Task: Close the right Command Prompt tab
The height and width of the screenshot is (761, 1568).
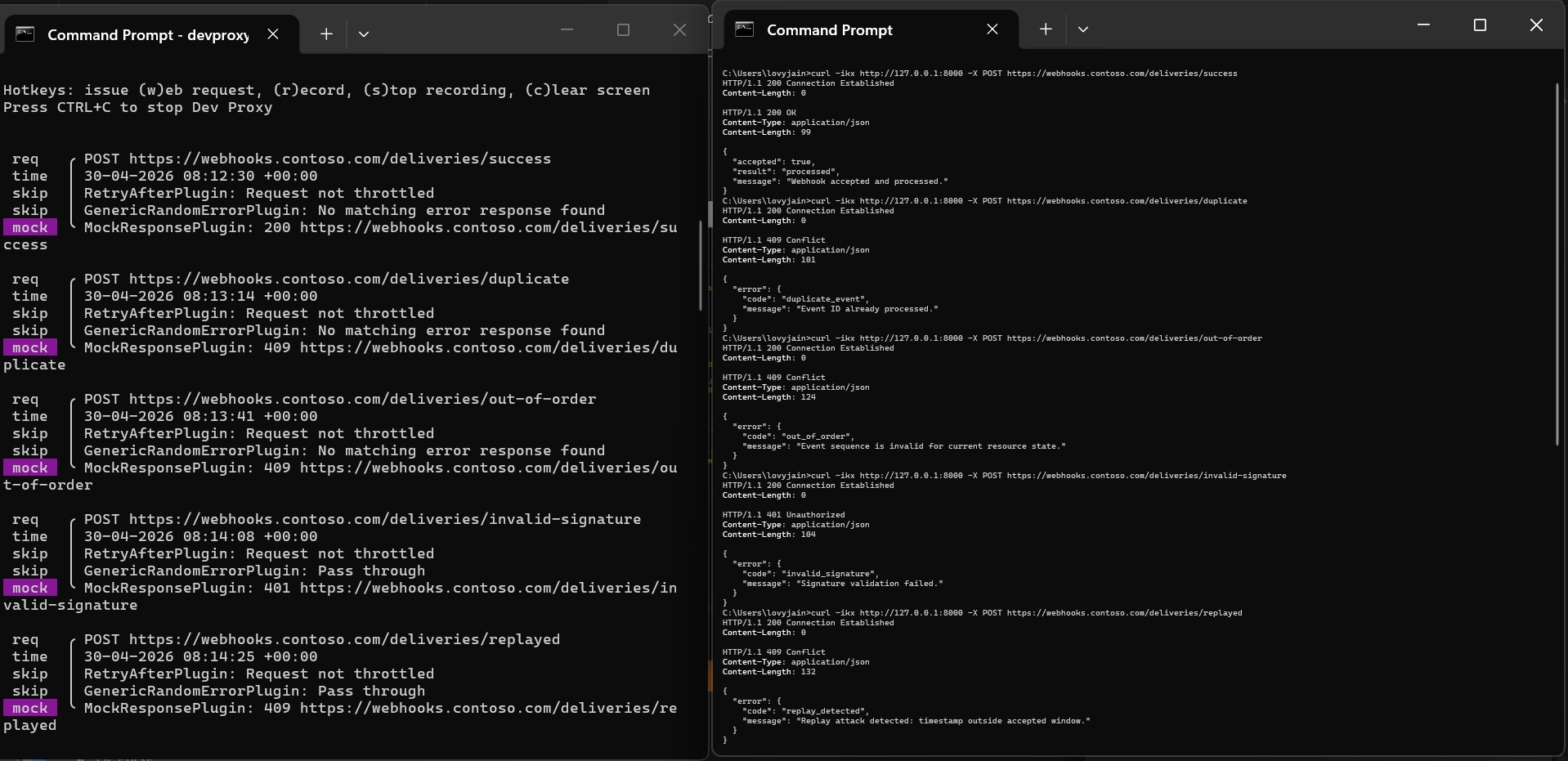Action: (x=992, y=29)
